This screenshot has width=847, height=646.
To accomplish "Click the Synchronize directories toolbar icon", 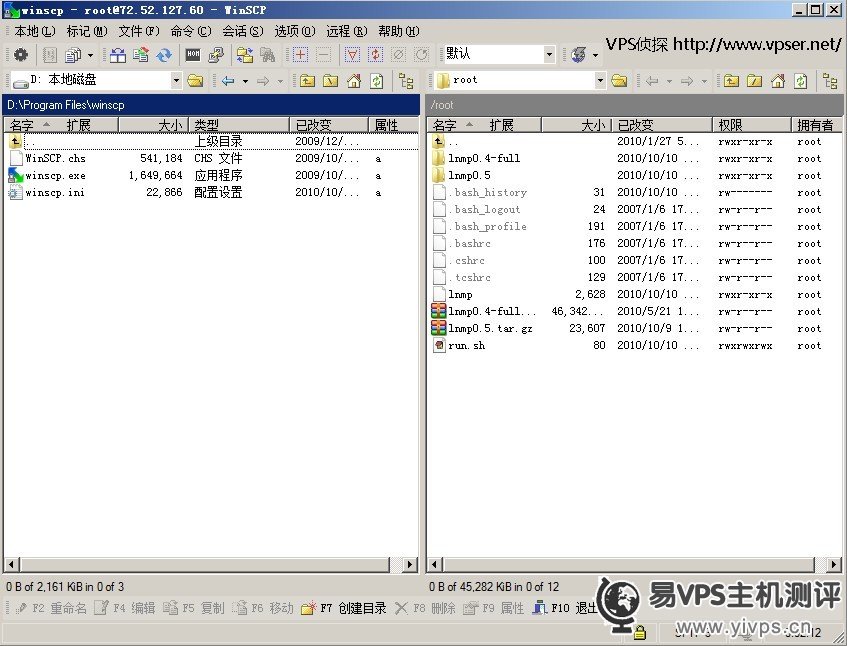I will (x=164, y=55).
